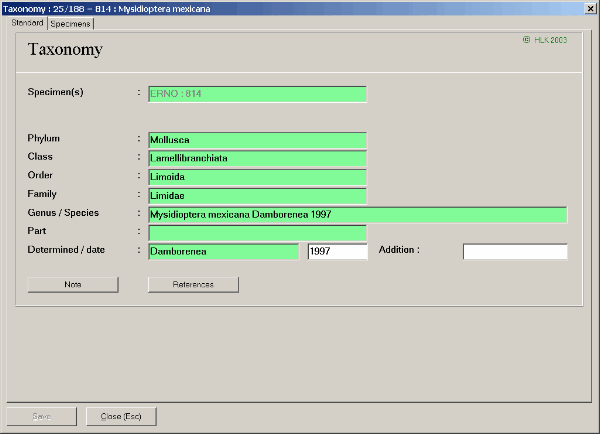Click the Family label
The width and height of the screenshot is (600, 434).
coord(42,194)
